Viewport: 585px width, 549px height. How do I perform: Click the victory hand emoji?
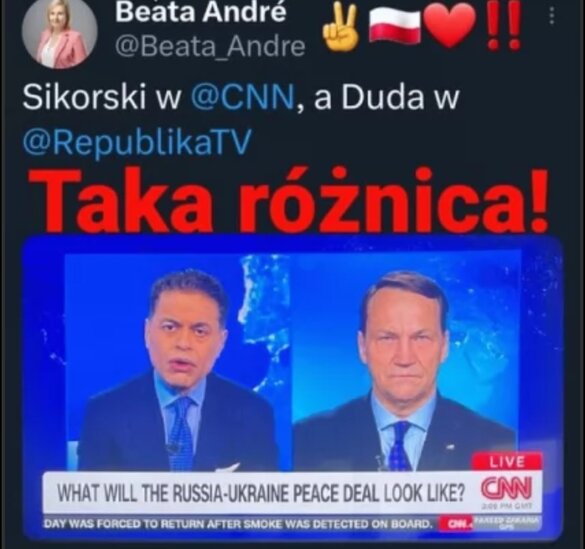[x=342, y=29]
